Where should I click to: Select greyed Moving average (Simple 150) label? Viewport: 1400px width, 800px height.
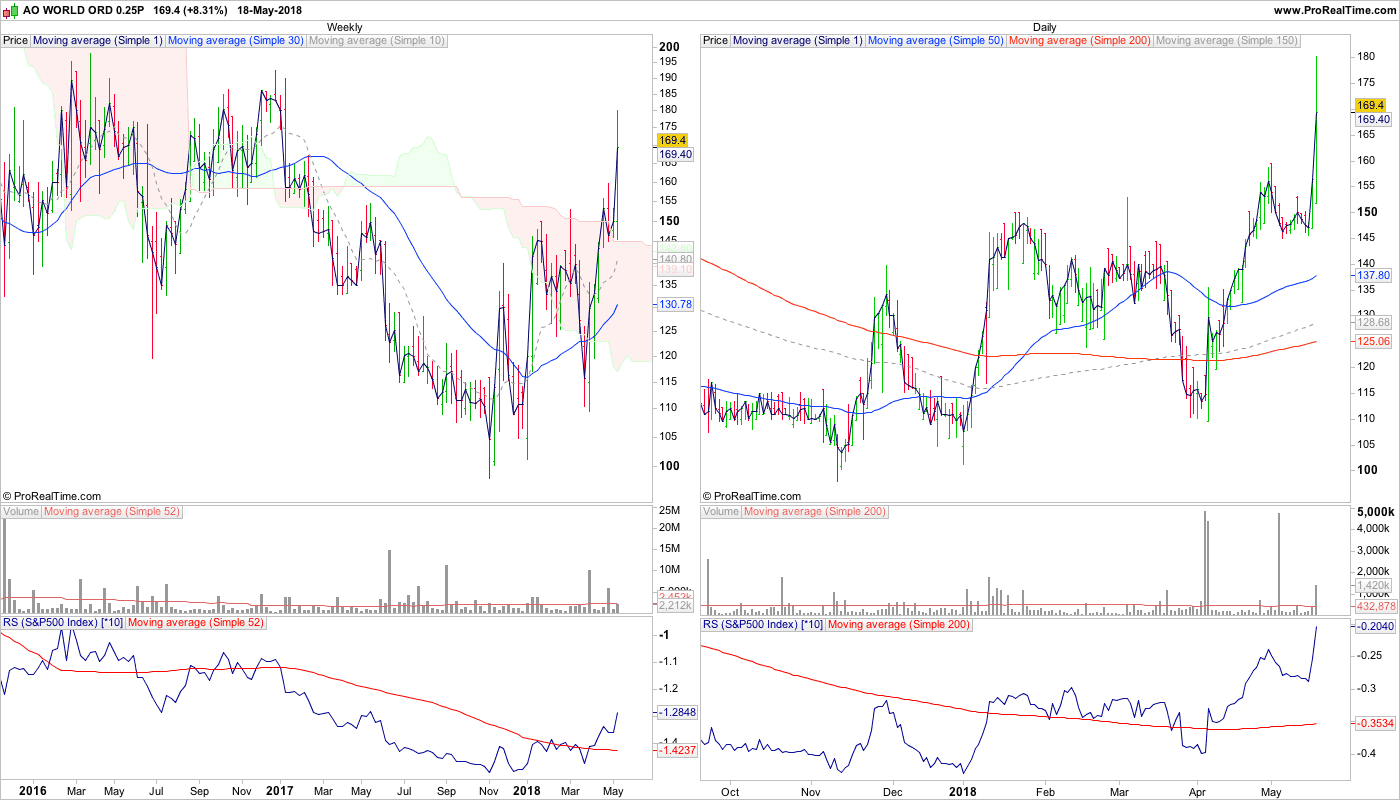(1226, 41)
